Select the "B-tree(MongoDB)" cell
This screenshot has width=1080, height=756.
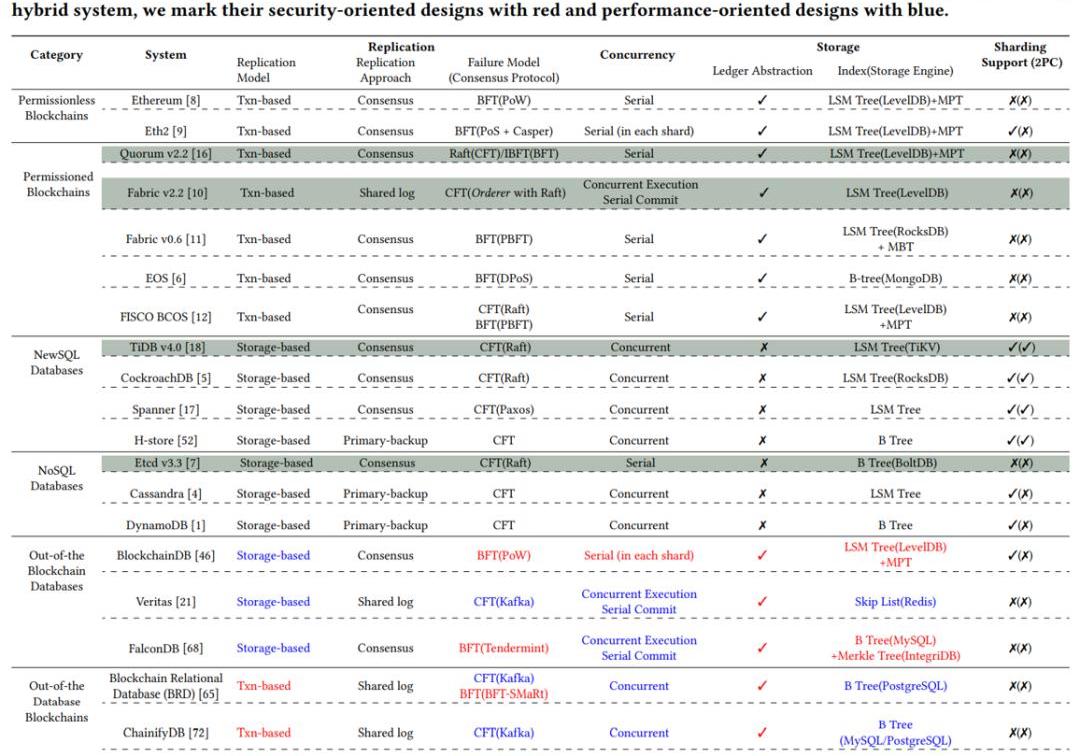tap(895, 278)
